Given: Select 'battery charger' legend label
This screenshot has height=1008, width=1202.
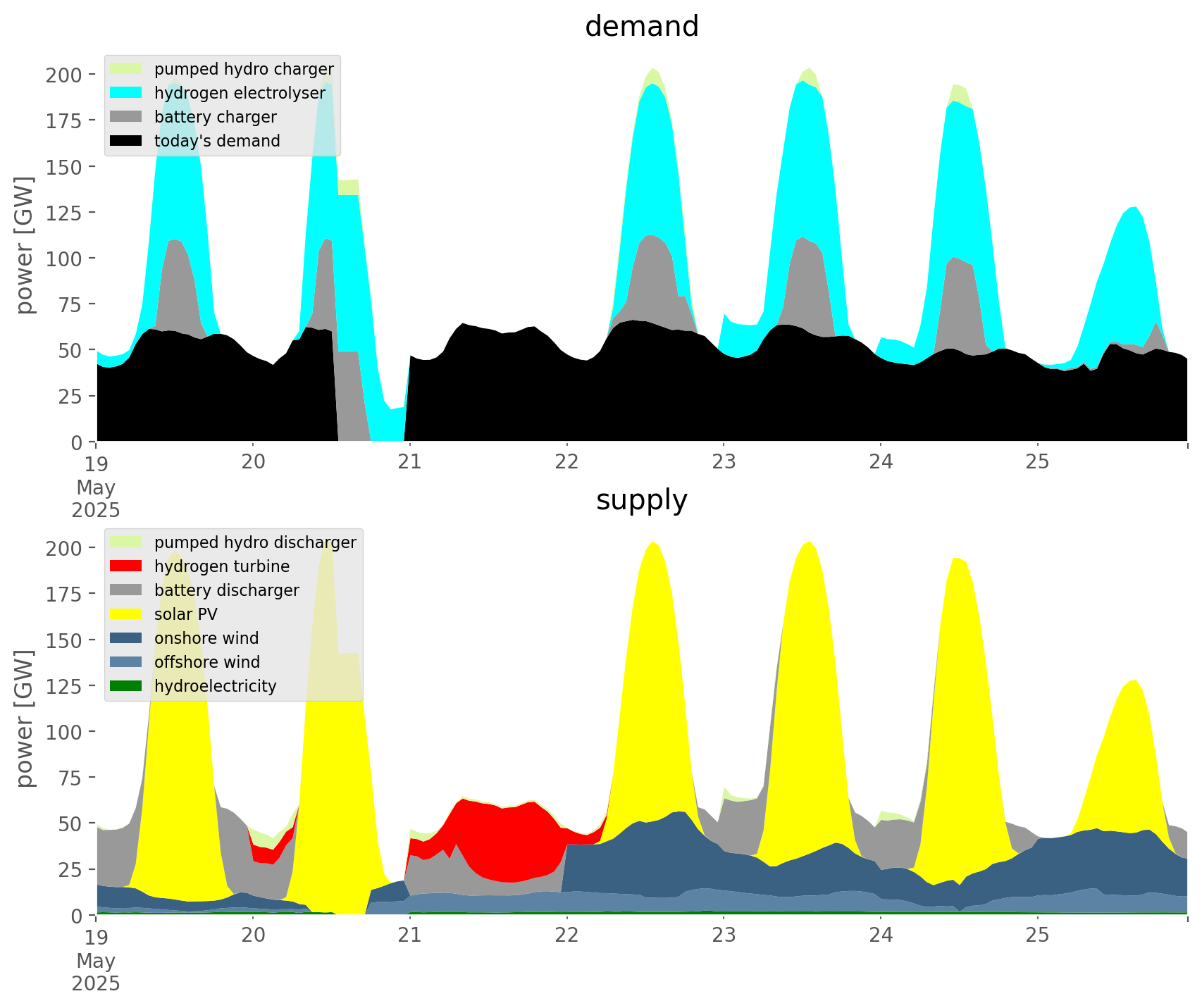Looking at the screenshot, I should [216, 117].
